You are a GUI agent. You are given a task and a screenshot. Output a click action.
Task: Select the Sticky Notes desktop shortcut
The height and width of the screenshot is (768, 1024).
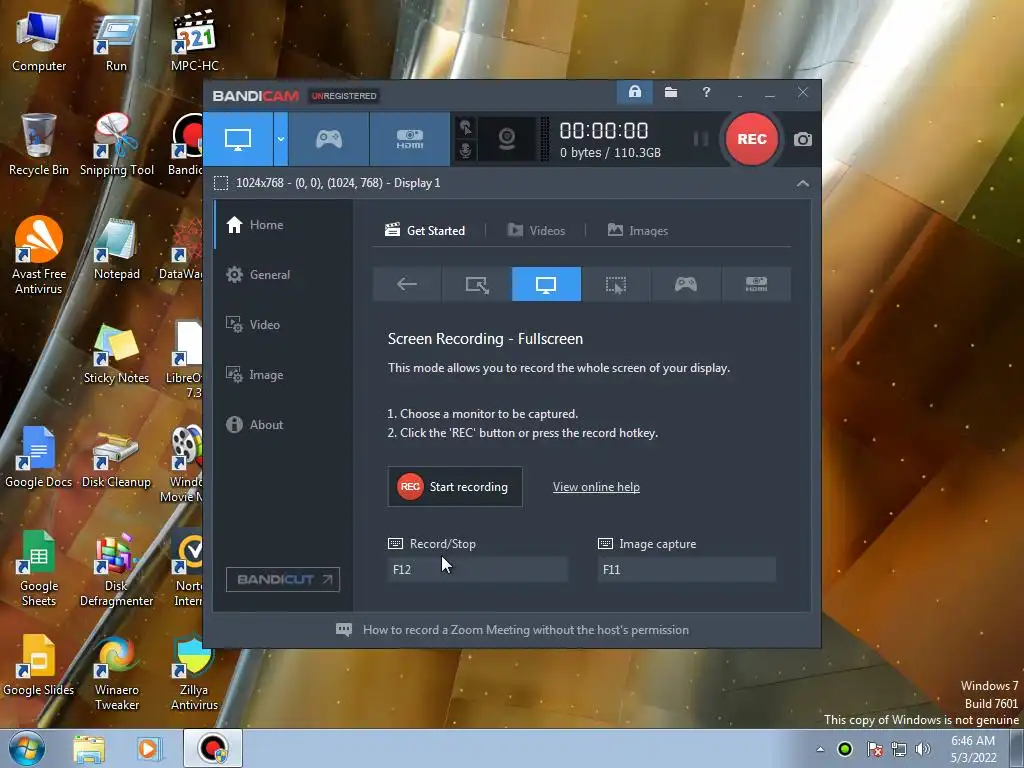point(116,353)
